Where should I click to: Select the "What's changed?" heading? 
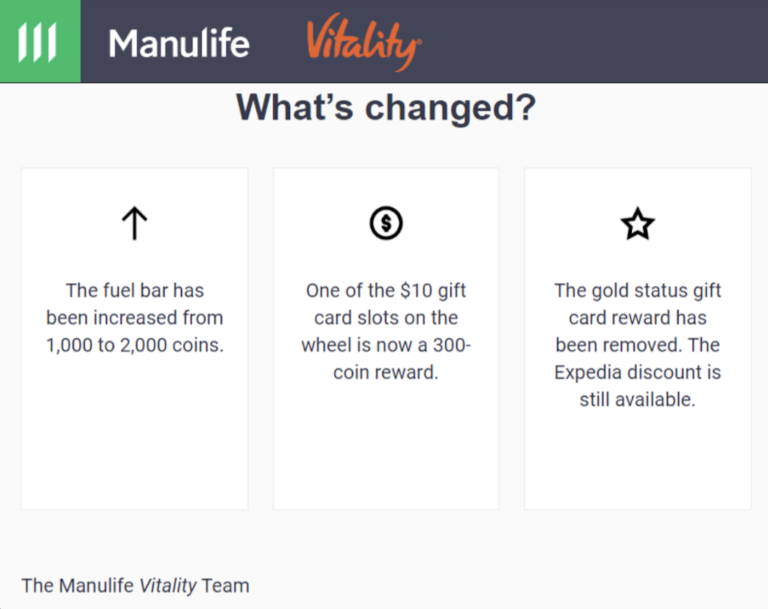[385, 108]
